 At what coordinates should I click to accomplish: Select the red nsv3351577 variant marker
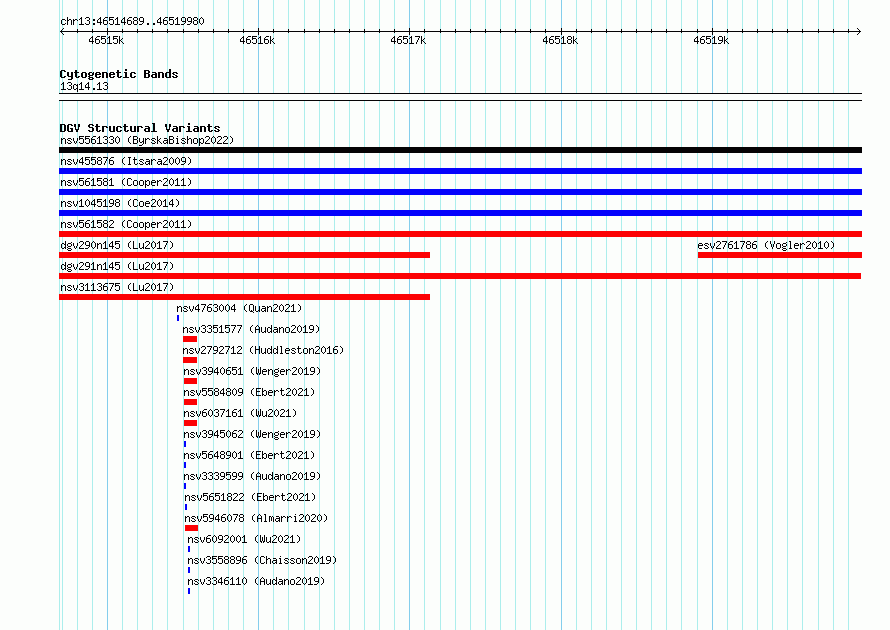190,339
